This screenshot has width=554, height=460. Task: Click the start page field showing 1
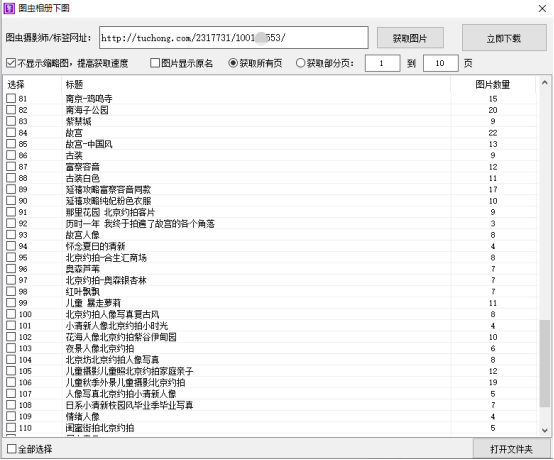tap(382, 63)
